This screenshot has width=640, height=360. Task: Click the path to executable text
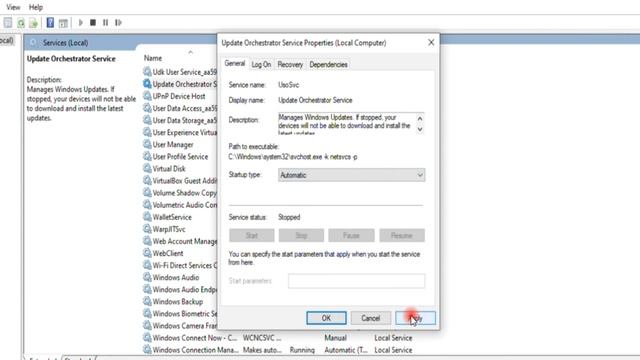tap(293, 157)
